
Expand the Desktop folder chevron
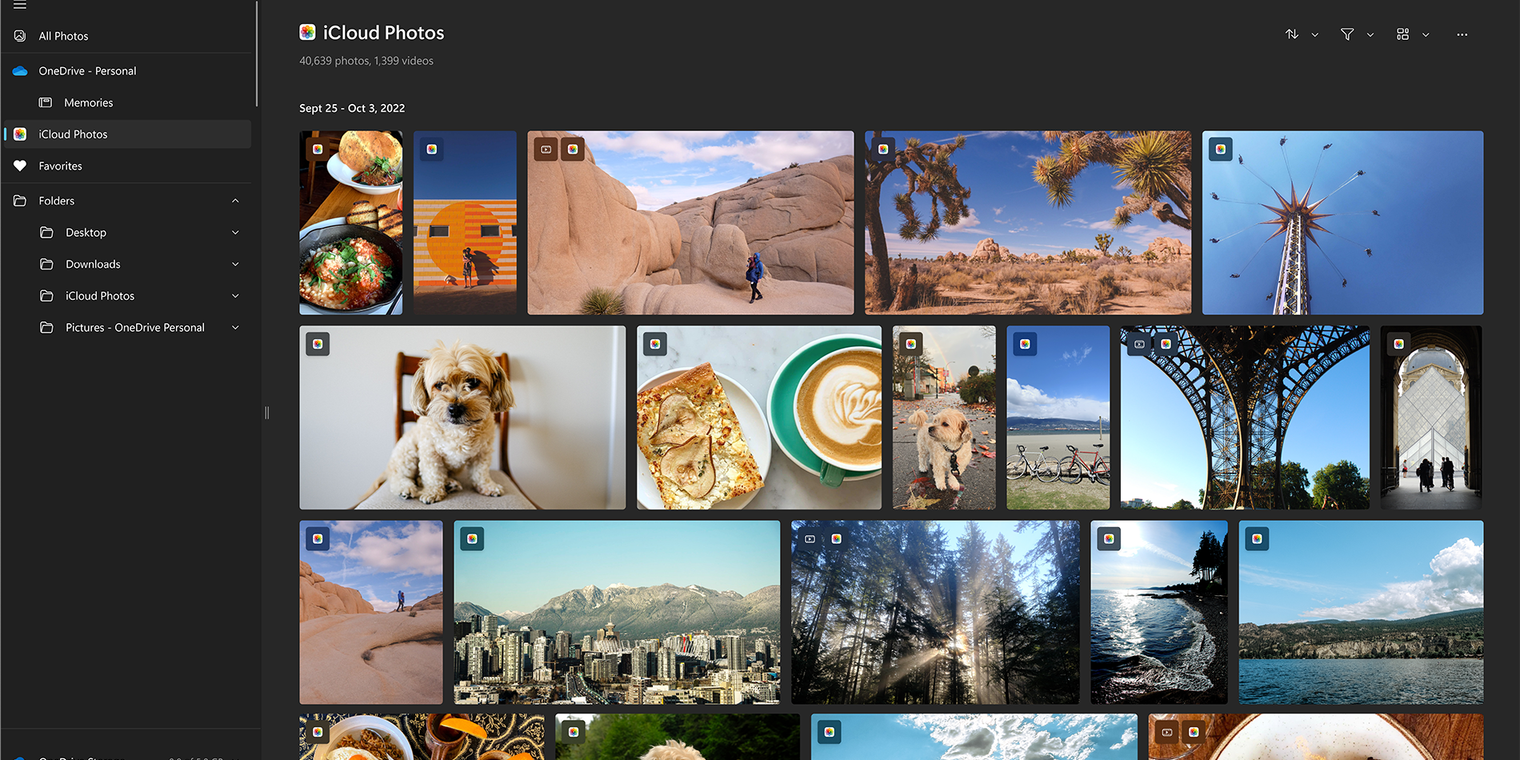pos(236,233)
